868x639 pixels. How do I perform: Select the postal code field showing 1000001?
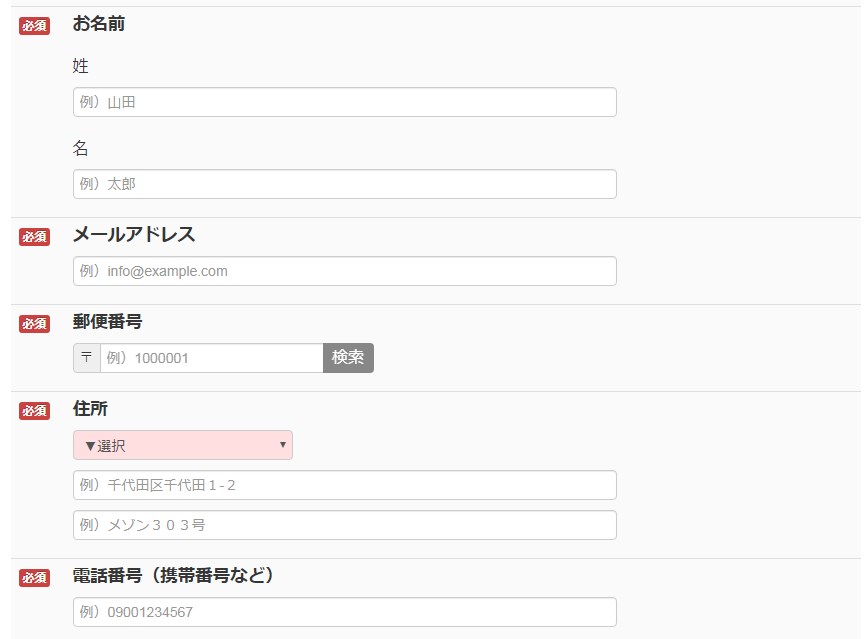coord(211,358)
